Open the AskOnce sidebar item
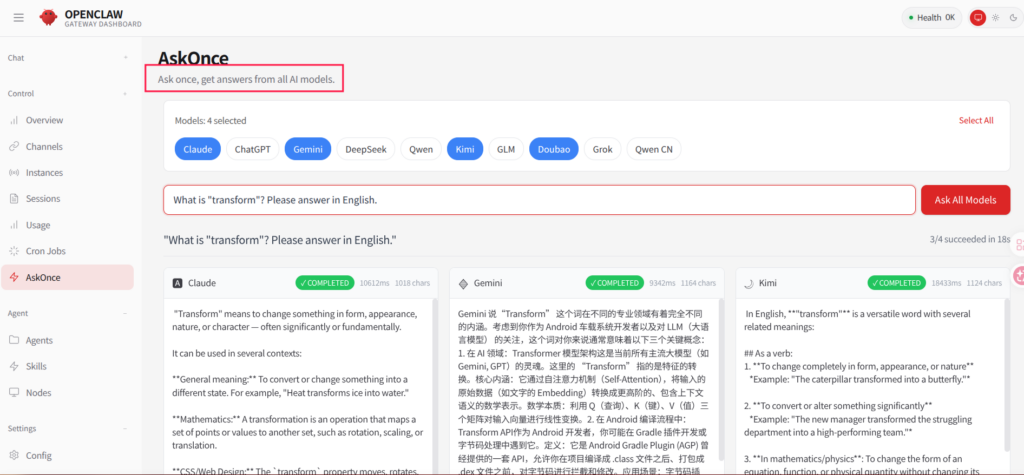The height and width of the screenshot is (475, 1024). click(67, 277)
